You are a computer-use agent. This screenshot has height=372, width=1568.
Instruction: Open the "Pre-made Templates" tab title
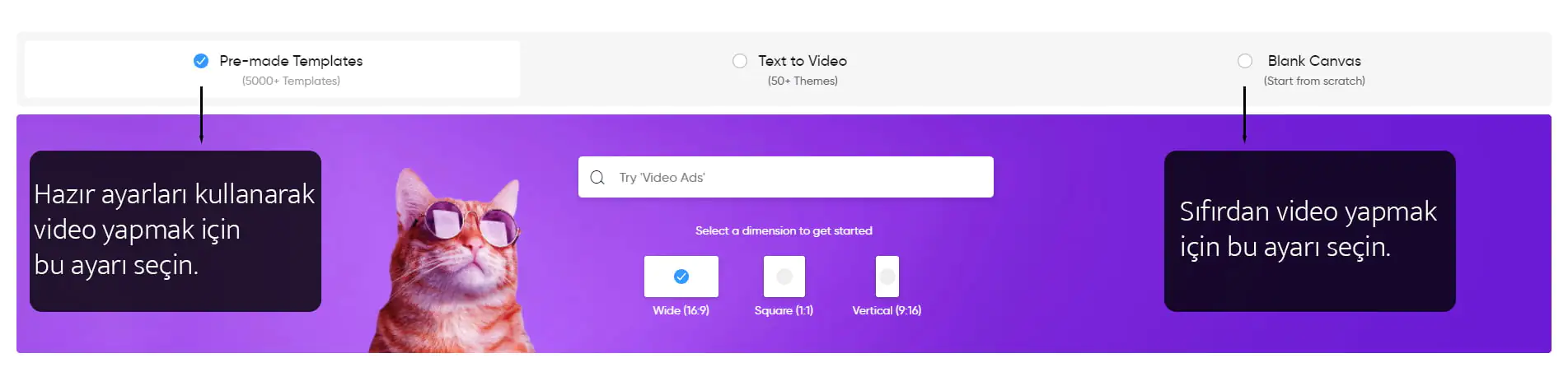[291, 61]
